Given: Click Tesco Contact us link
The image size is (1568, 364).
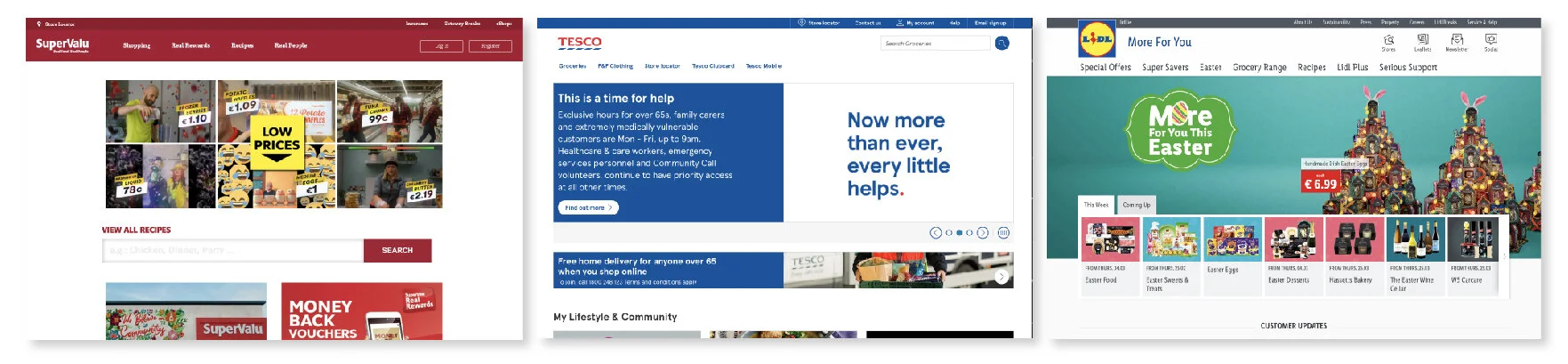Looking at the screenshot, I should click(867, 23).
